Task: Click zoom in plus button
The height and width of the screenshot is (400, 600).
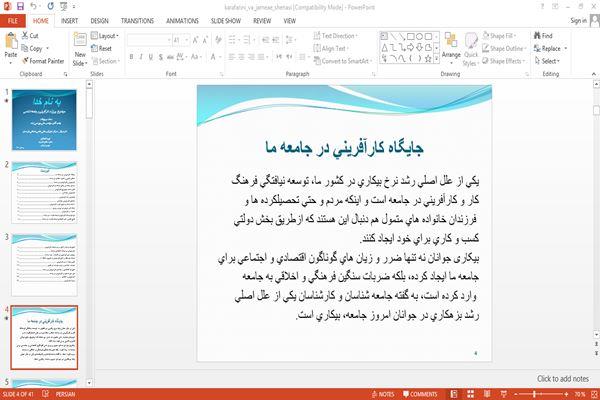Action: (x=566, y=394)
